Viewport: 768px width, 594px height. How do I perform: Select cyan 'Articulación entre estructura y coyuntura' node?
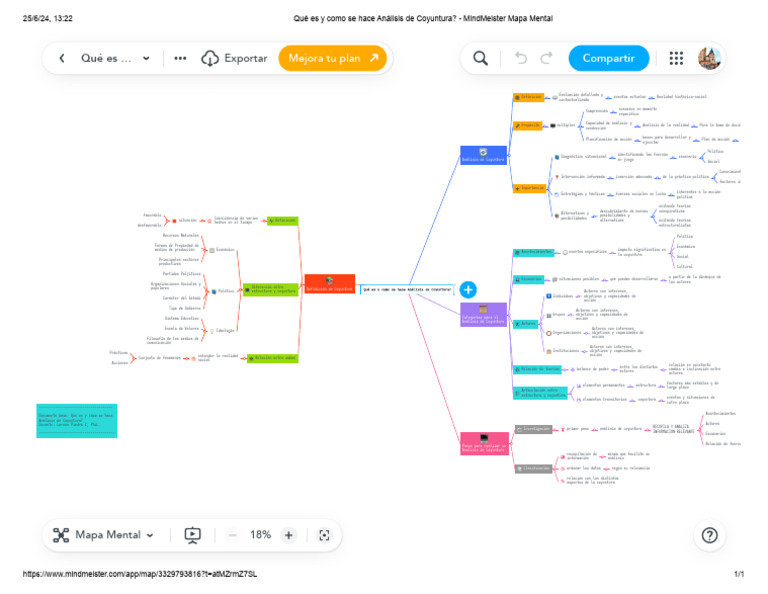point(540,393)
